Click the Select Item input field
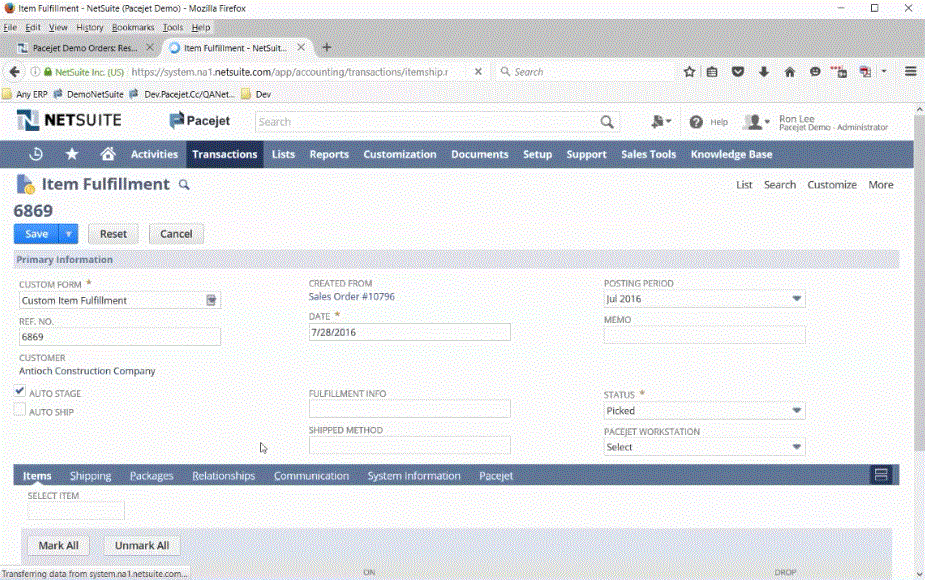Screen dimensions: 925x580 pyautogui.click(x=76, y=510)
